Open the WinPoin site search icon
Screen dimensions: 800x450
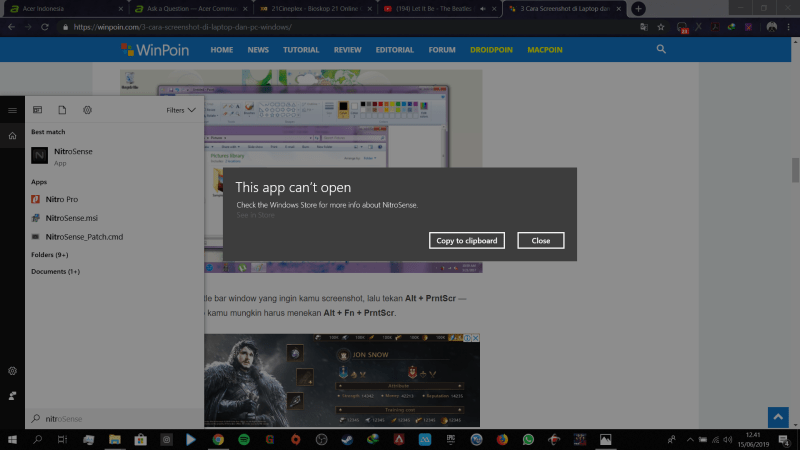point(661,49)
